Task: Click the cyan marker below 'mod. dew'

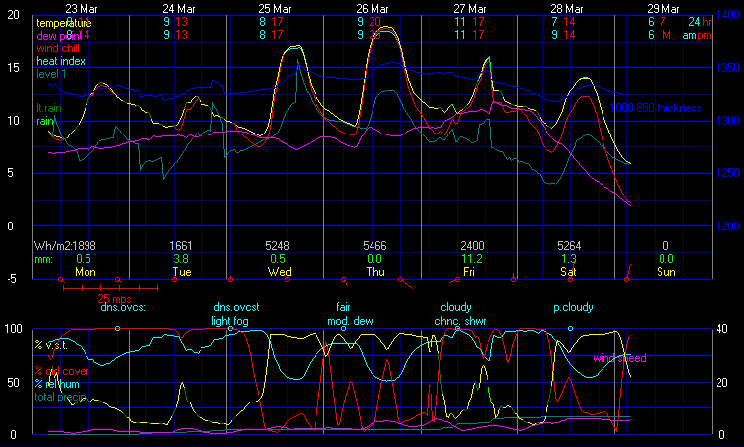Action: (344, 328)
